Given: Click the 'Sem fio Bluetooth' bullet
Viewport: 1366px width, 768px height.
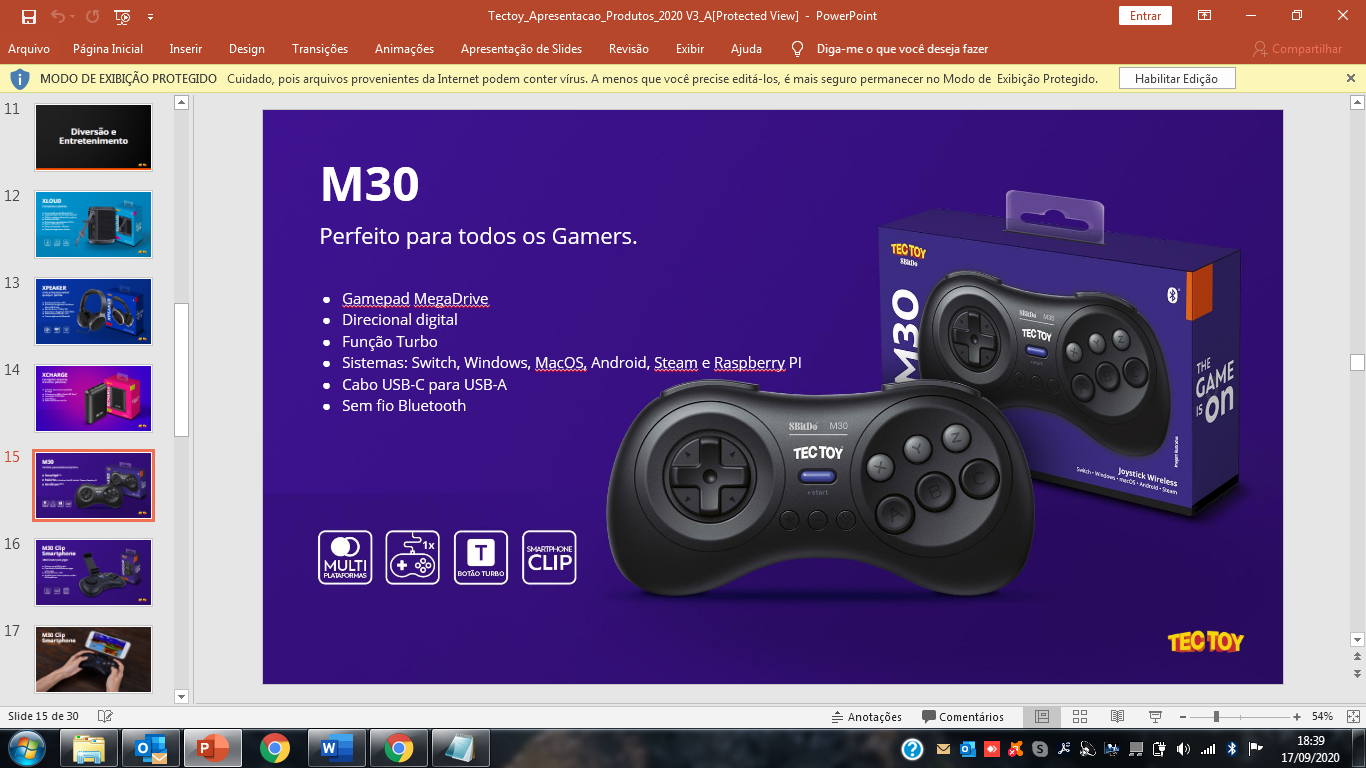Looking at the screenshot, I should coord(404,405).
